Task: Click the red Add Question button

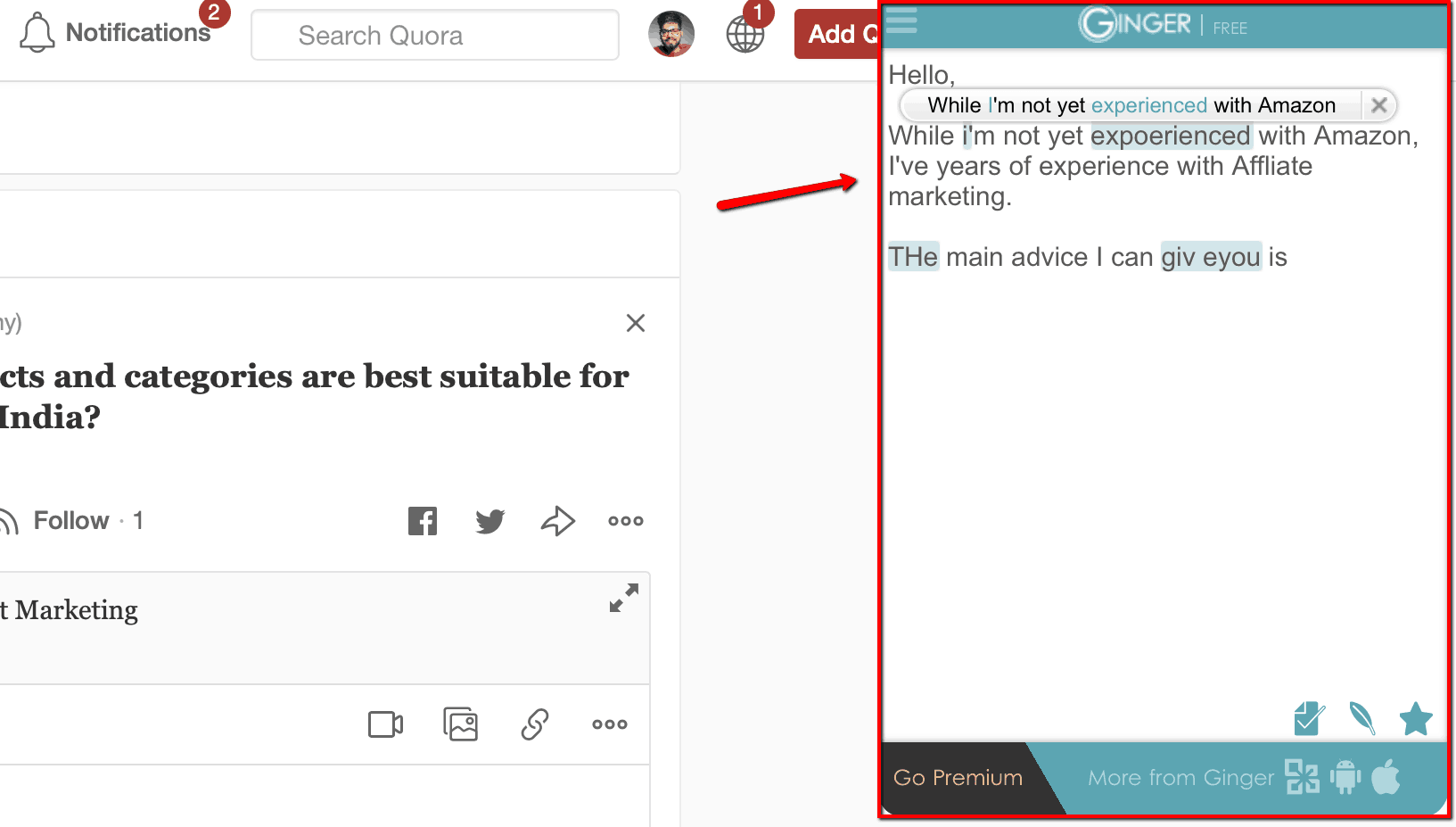Action: pyautogui.click(x=836, y=34)
